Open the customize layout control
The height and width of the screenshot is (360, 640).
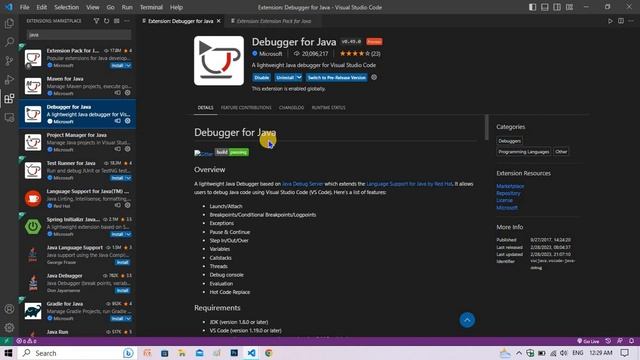click(x=569, y=7)
